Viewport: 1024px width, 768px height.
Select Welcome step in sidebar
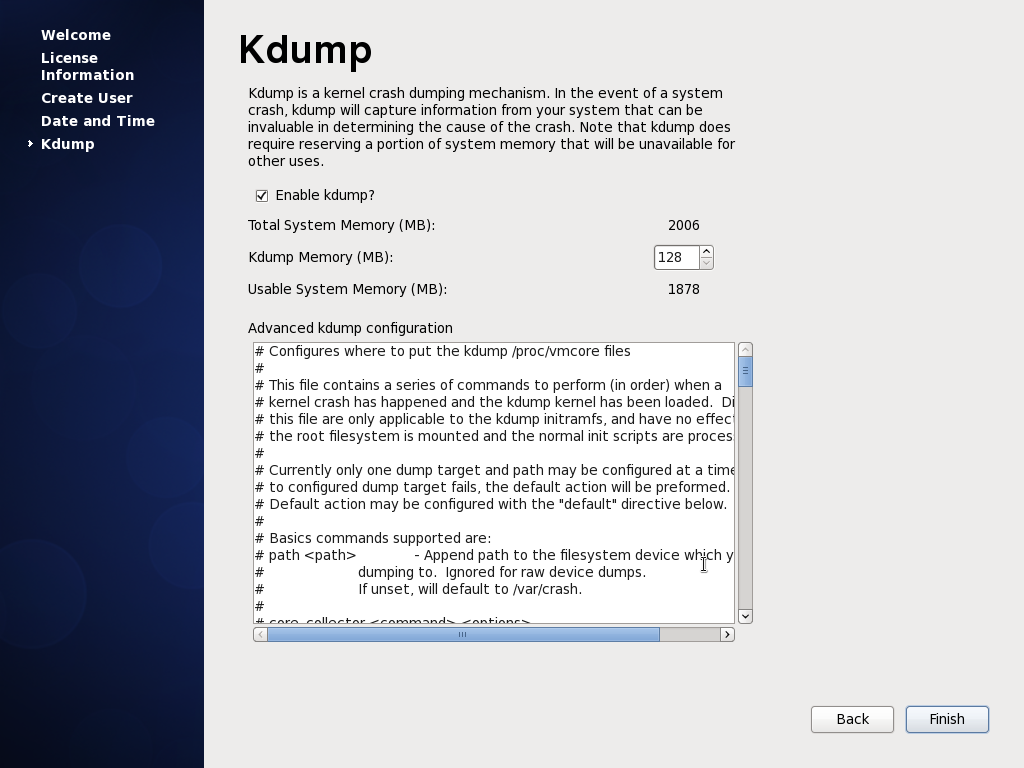point(76,35)
